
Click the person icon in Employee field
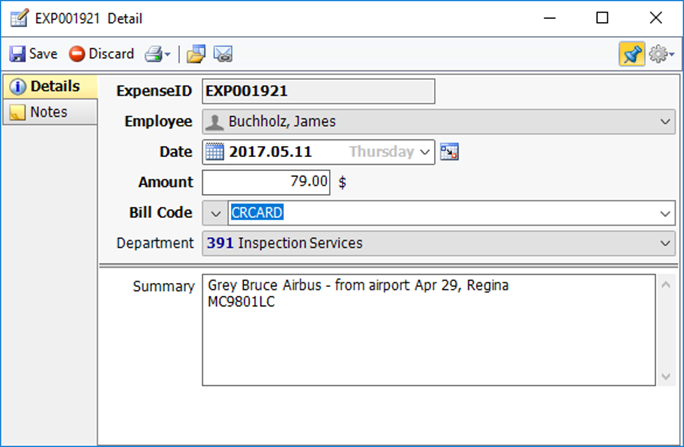(x=215, y=122)
